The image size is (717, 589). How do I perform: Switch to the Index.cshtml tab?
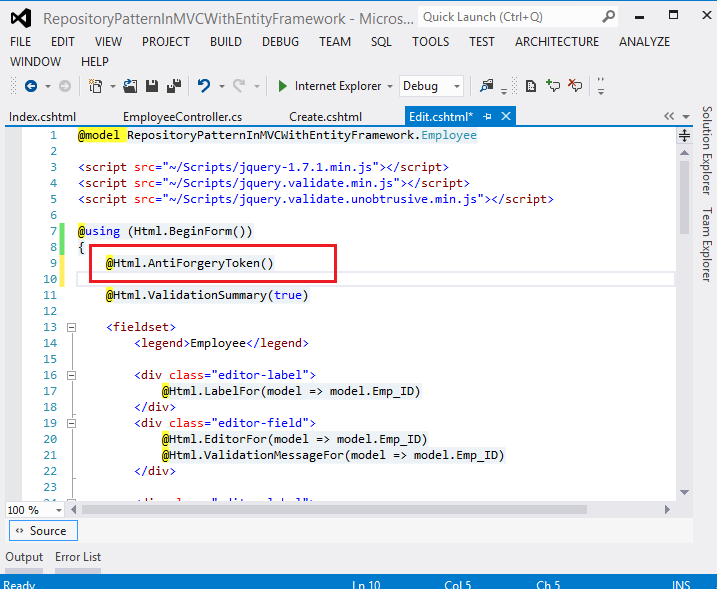43,117
